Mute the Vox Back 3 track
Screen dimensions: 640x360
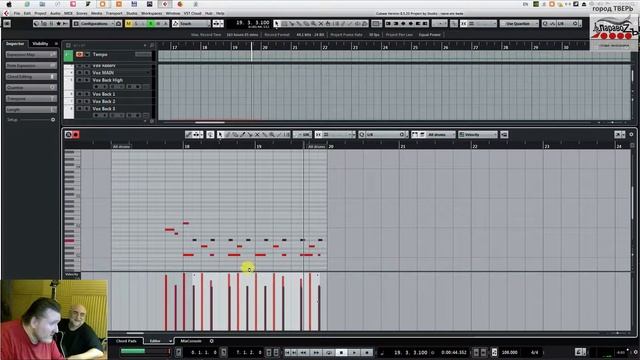pos(80,109)
